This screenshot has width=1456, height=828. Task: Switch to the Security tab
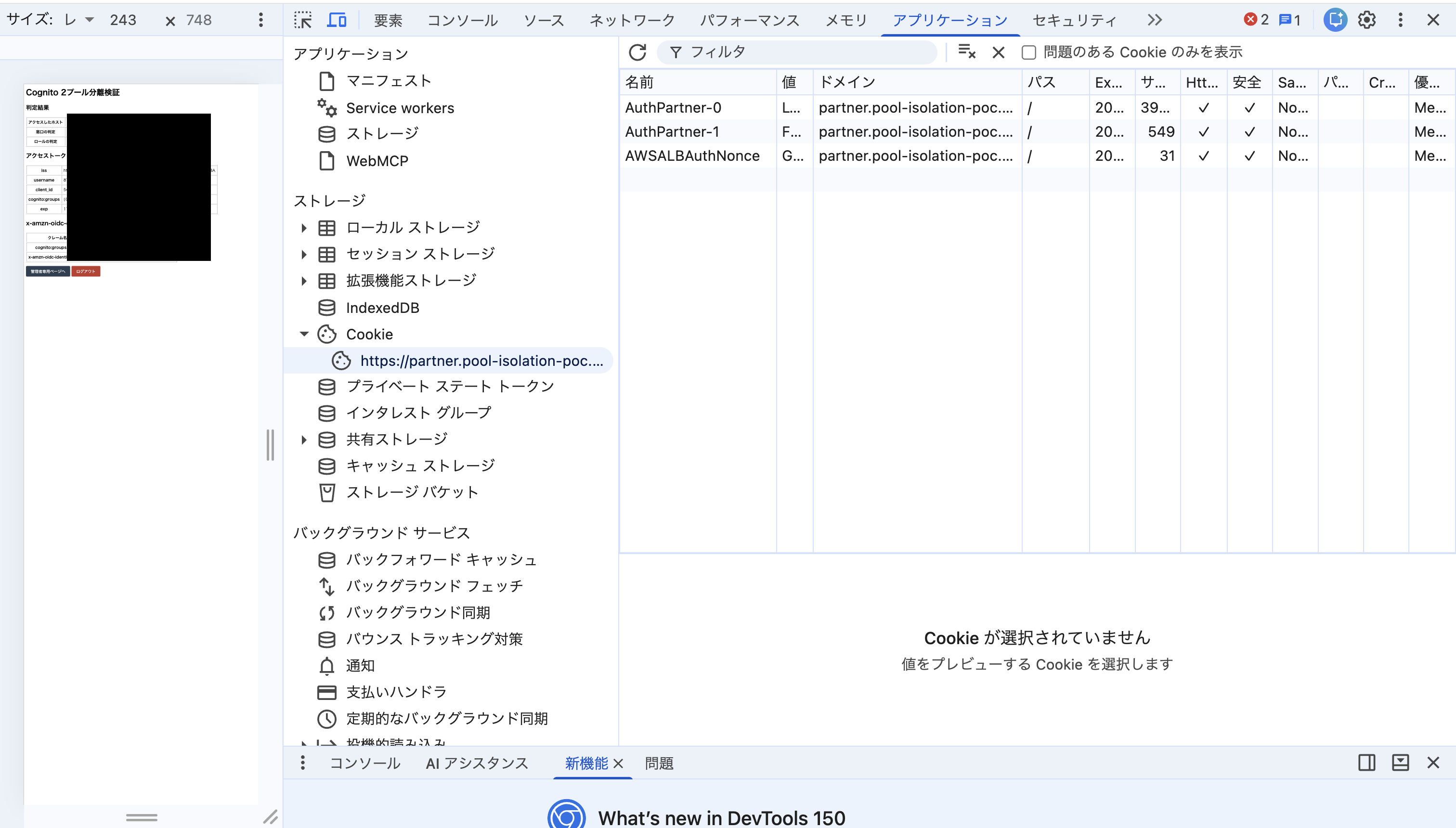point(1074,21)
